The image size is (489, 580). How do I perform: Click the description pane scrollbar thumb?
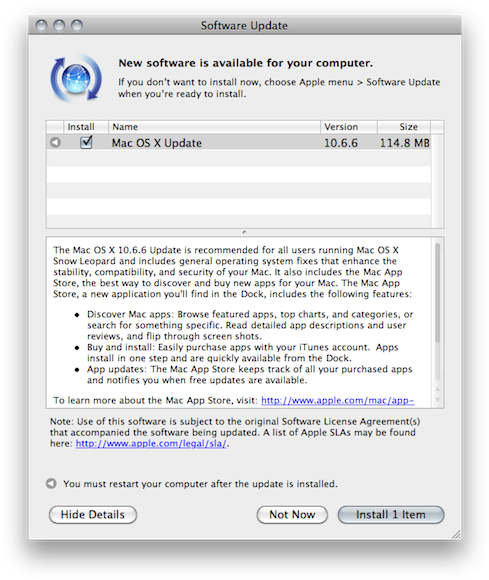[x=438, y=292]
